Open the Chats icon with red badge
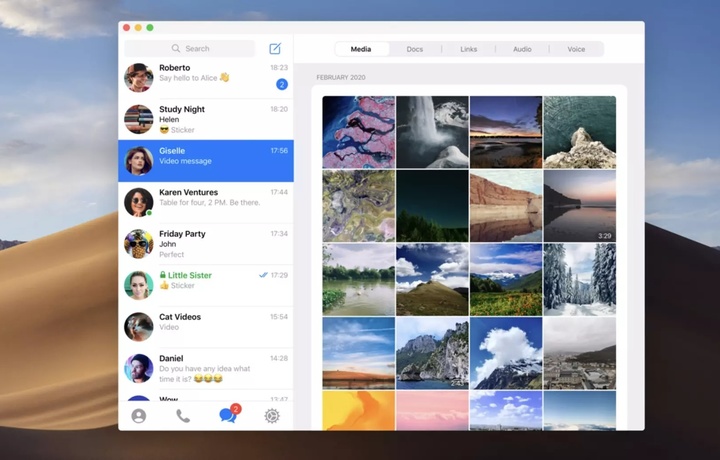 pos(230,414)
